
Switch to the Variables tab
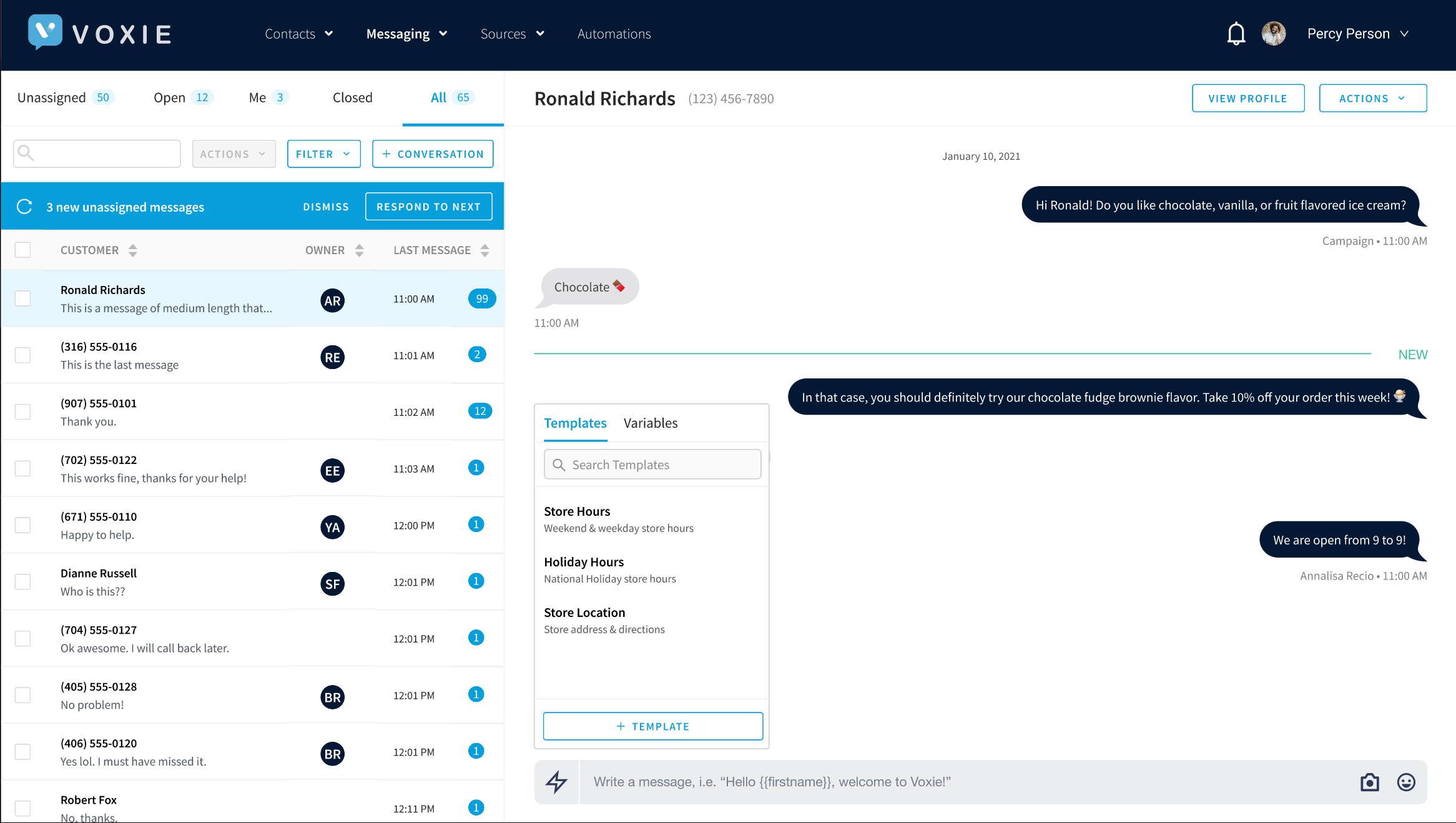(650, 423)
